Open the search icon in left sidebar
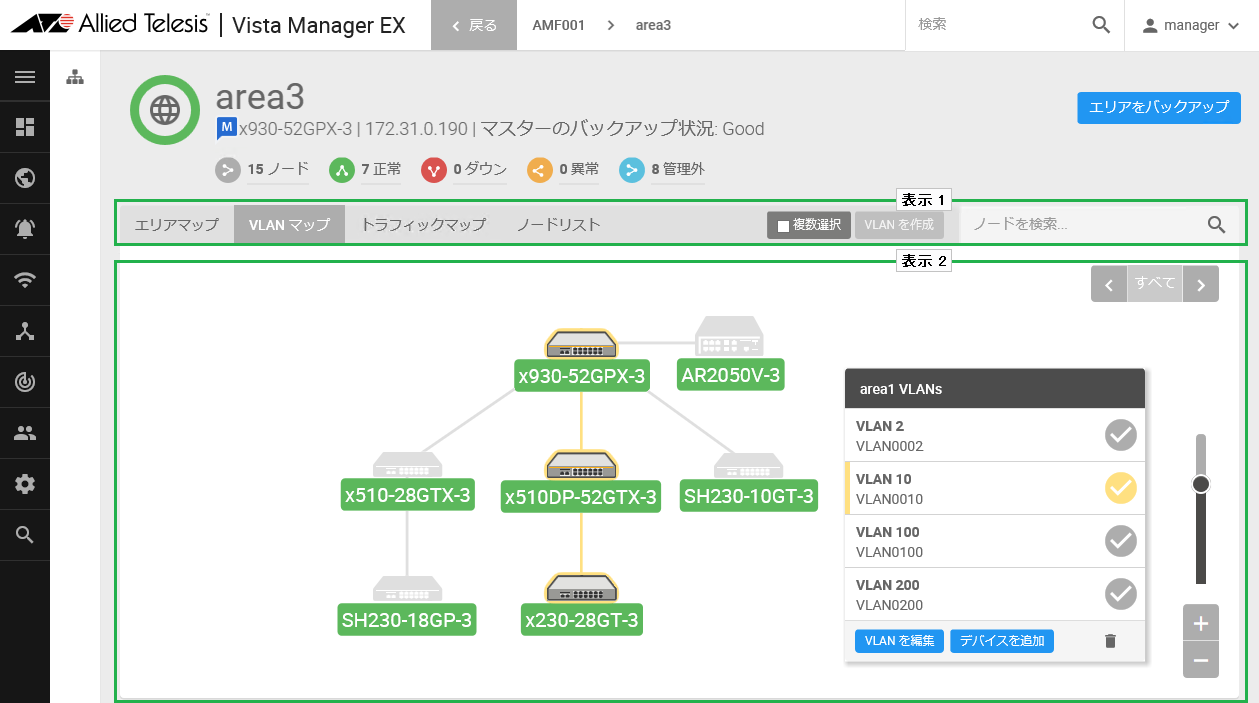This screenshot has height=703, width=1259. point(25,535)
